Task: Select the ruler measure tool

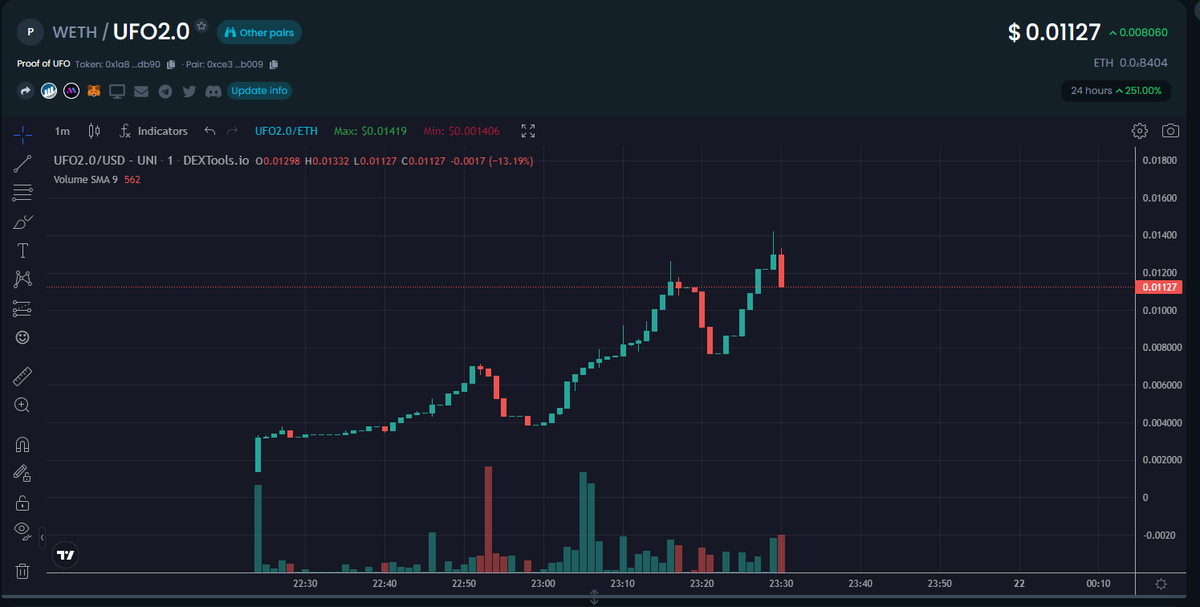Action: 22,376
